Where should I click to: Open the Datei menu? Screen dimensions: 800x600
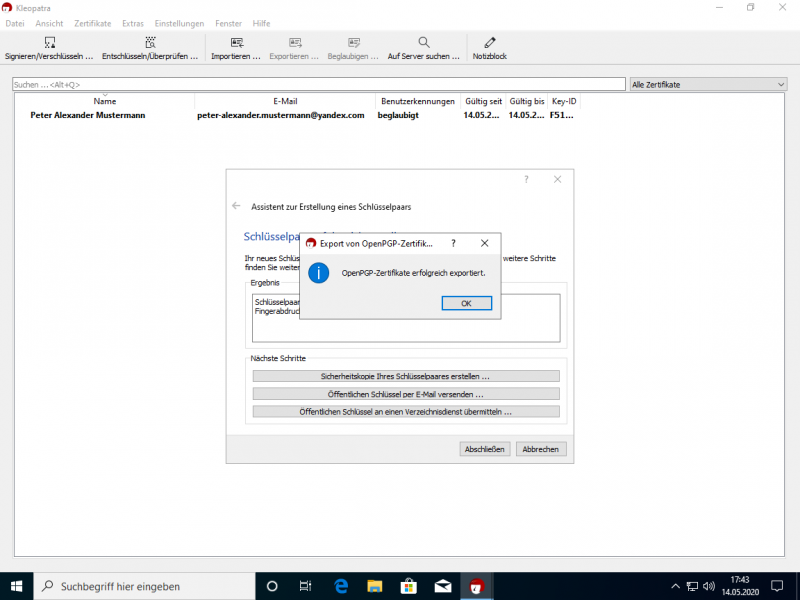15,23
